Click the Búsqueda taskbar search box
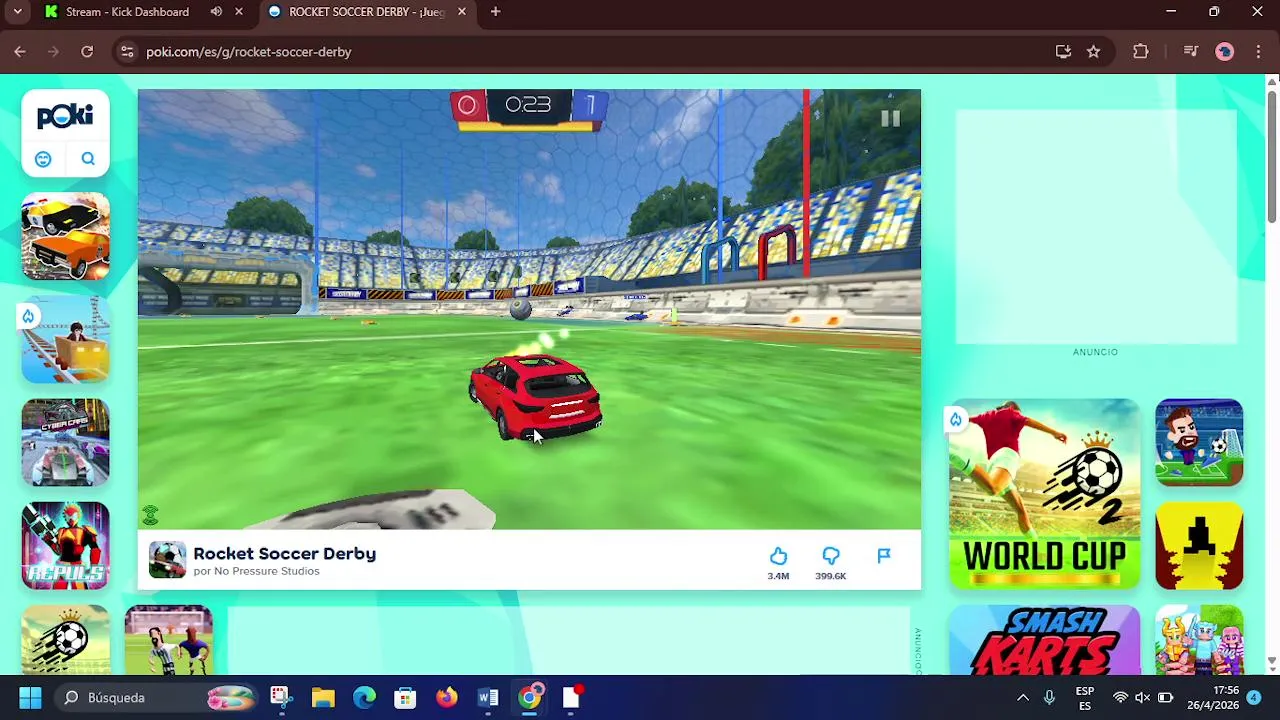1280x720 pixels. 155,697
